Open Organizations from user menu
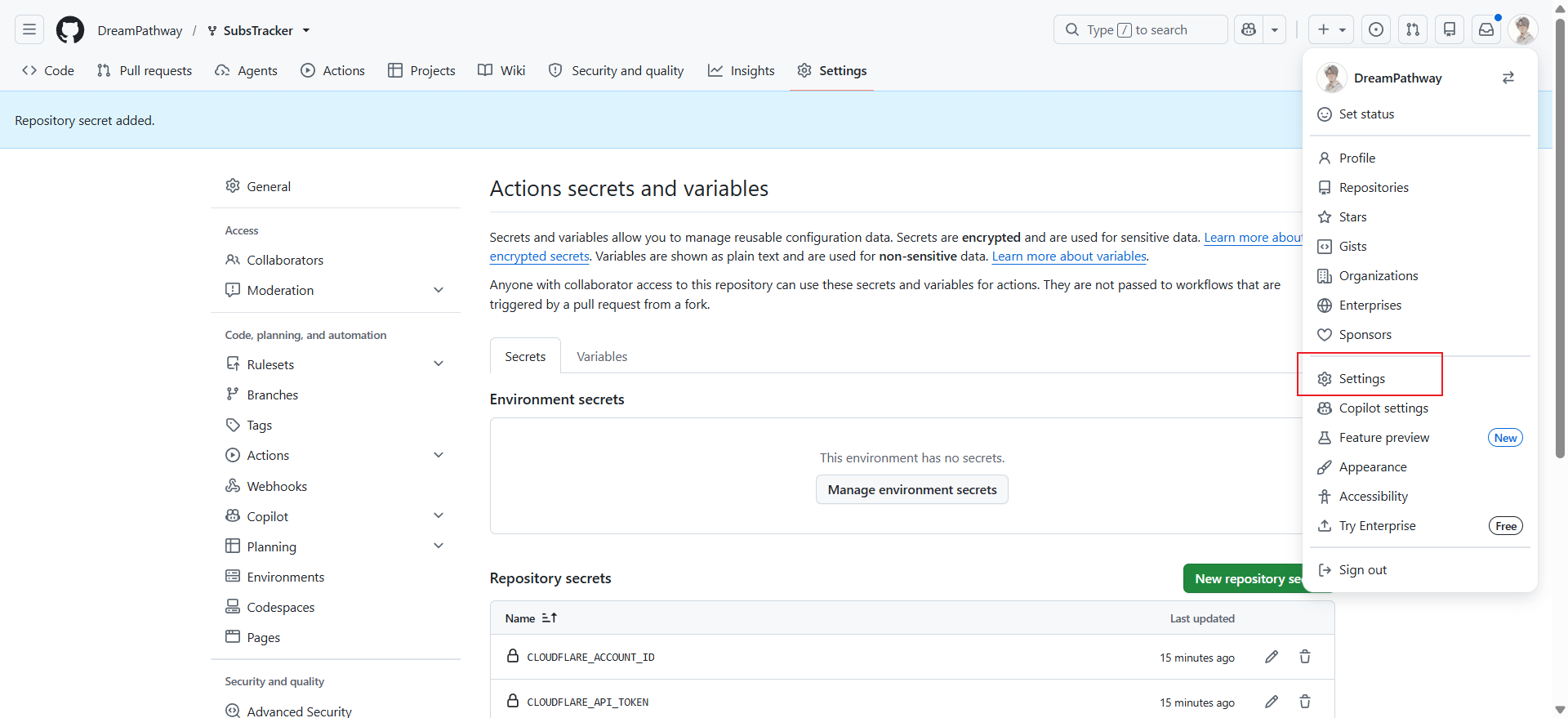This screenshot has height=718, width=1568. (x=1420, y=276)
